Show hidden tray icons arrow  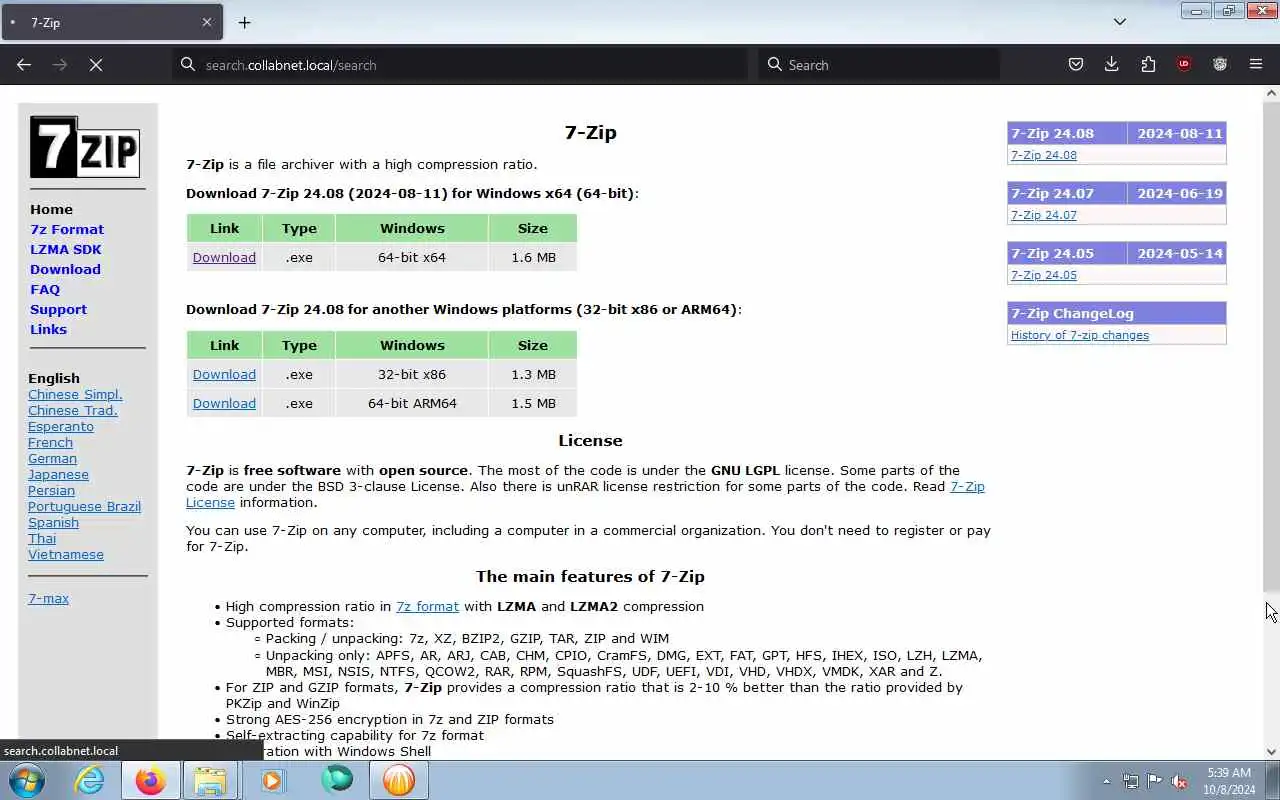[1106, 781]
